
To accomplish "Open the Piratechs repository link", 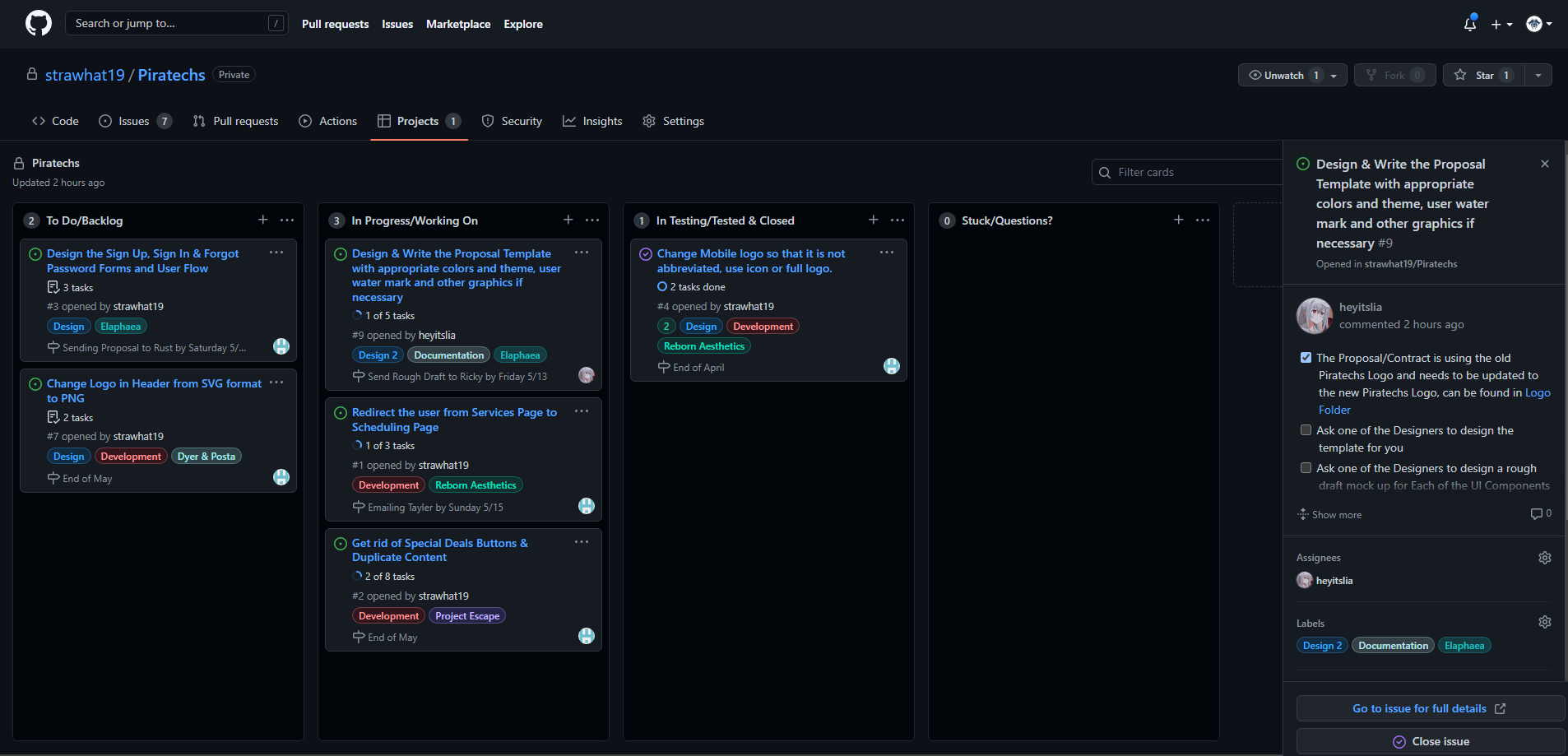I will point(171,75).
